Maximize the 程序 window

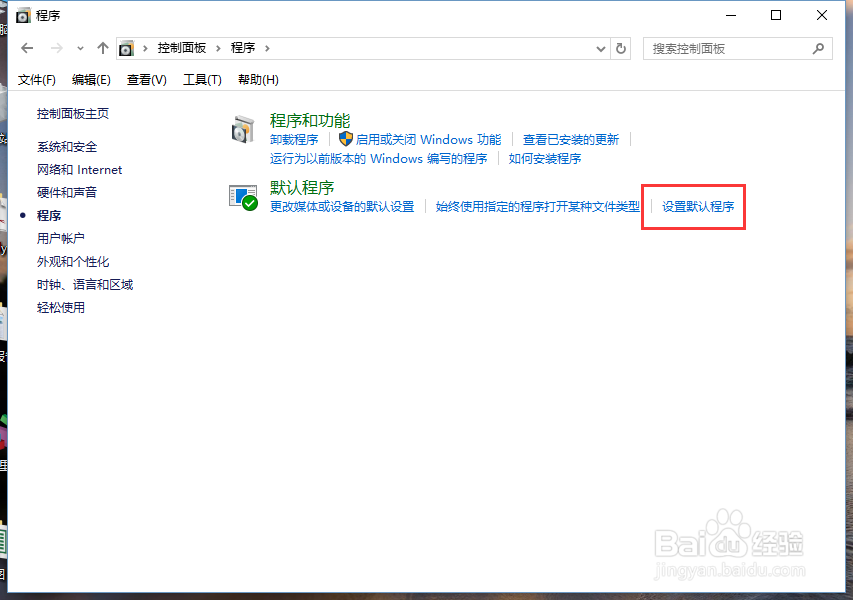776,16
